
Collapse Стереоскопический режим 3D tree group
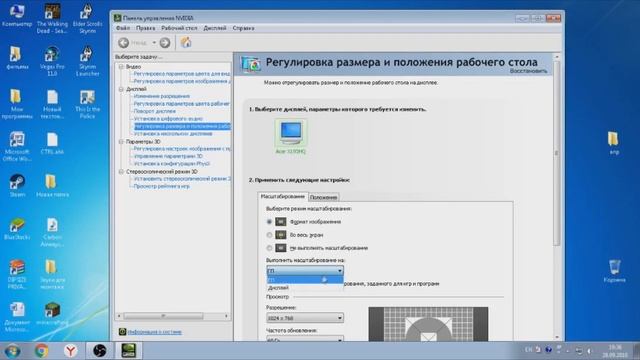coord(121,171)
